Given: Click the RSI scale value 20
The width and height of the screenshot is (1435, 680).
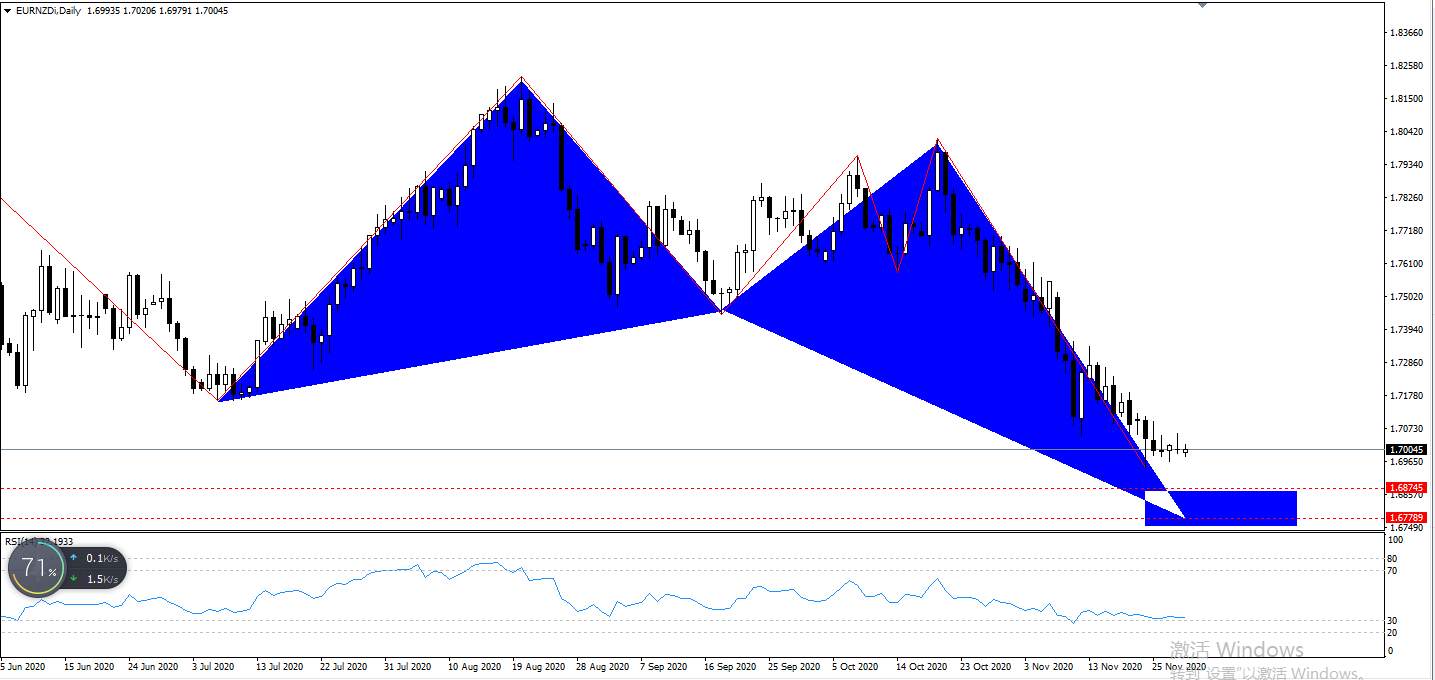Looking at the screenshot, I should [x=1393, y=633].
